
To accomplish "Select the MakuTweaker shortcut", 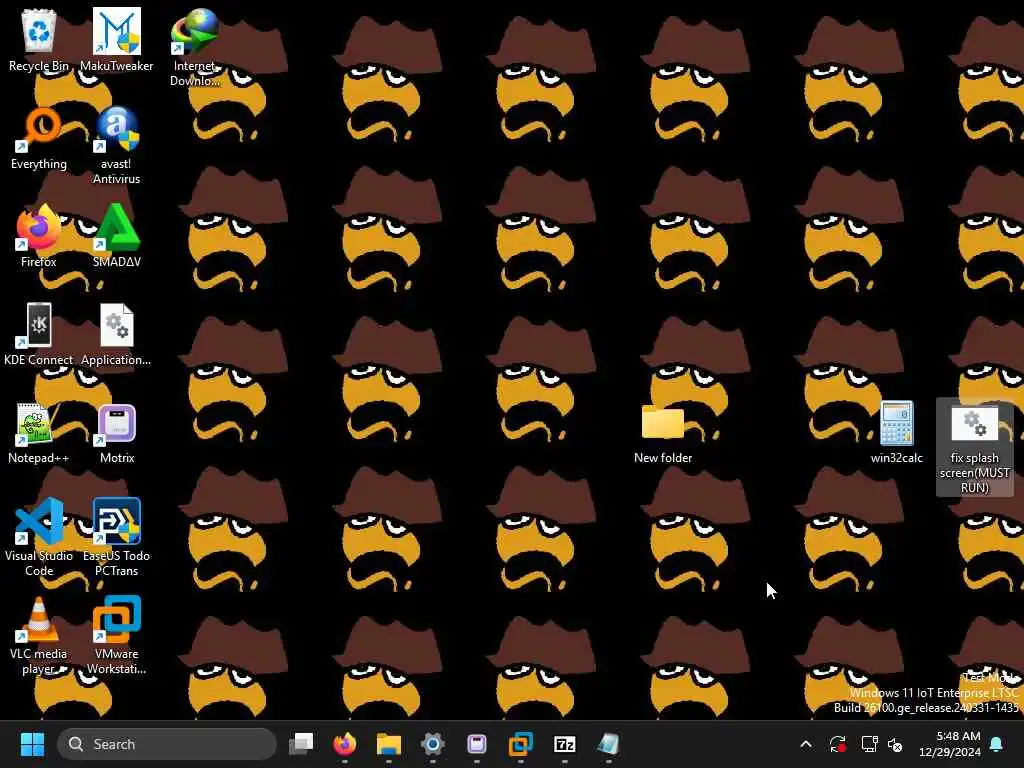I will (x=116, y=39).
